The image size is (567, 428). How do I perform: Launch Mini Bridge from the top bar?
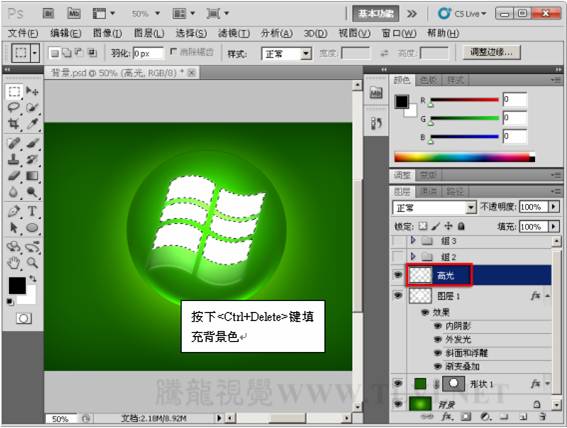click(74, 14)
